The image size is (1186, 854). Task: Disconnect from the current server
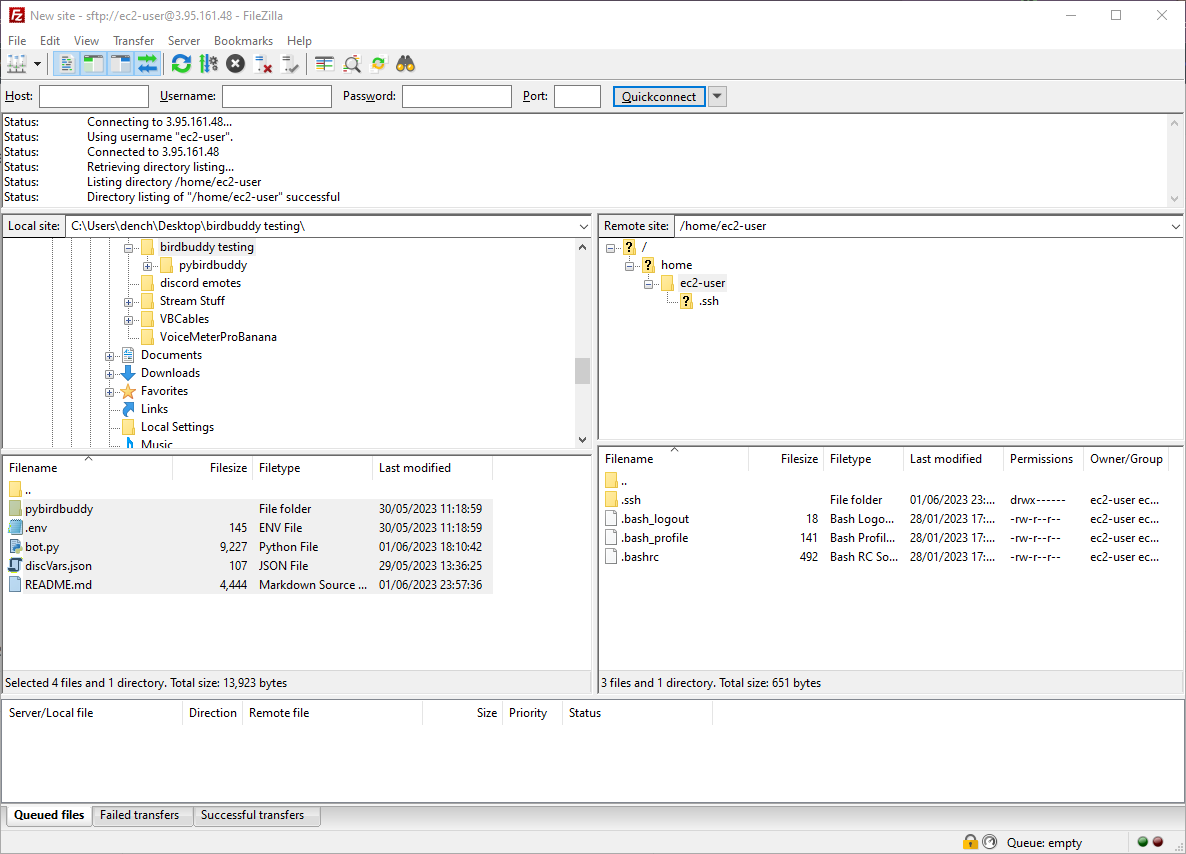263,64
